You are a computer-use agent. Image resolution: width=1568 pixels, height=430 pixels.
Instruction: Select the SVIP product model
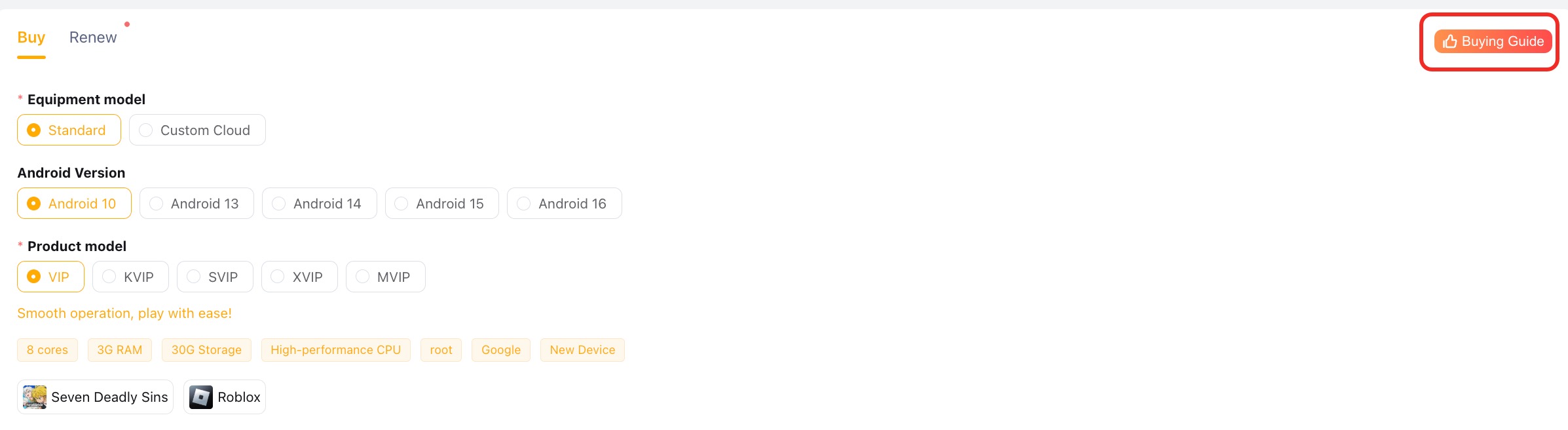[215, 277]
